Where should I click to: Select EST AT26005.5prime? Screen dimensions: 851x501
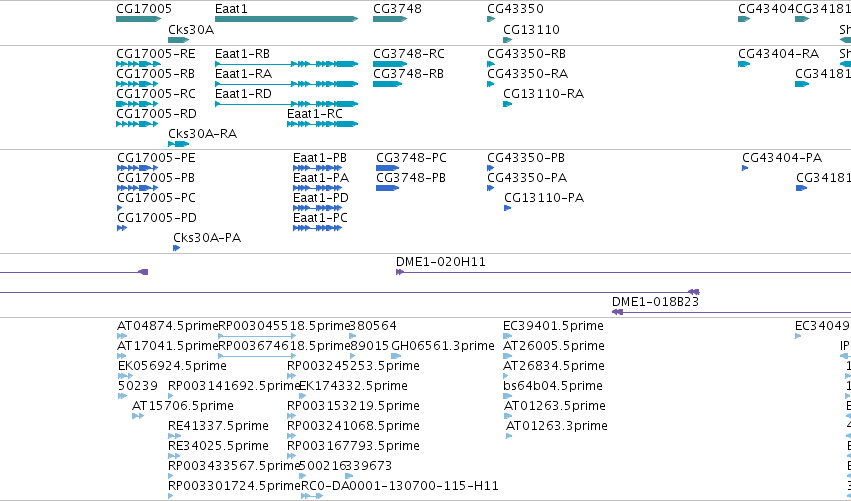point(507,357)
